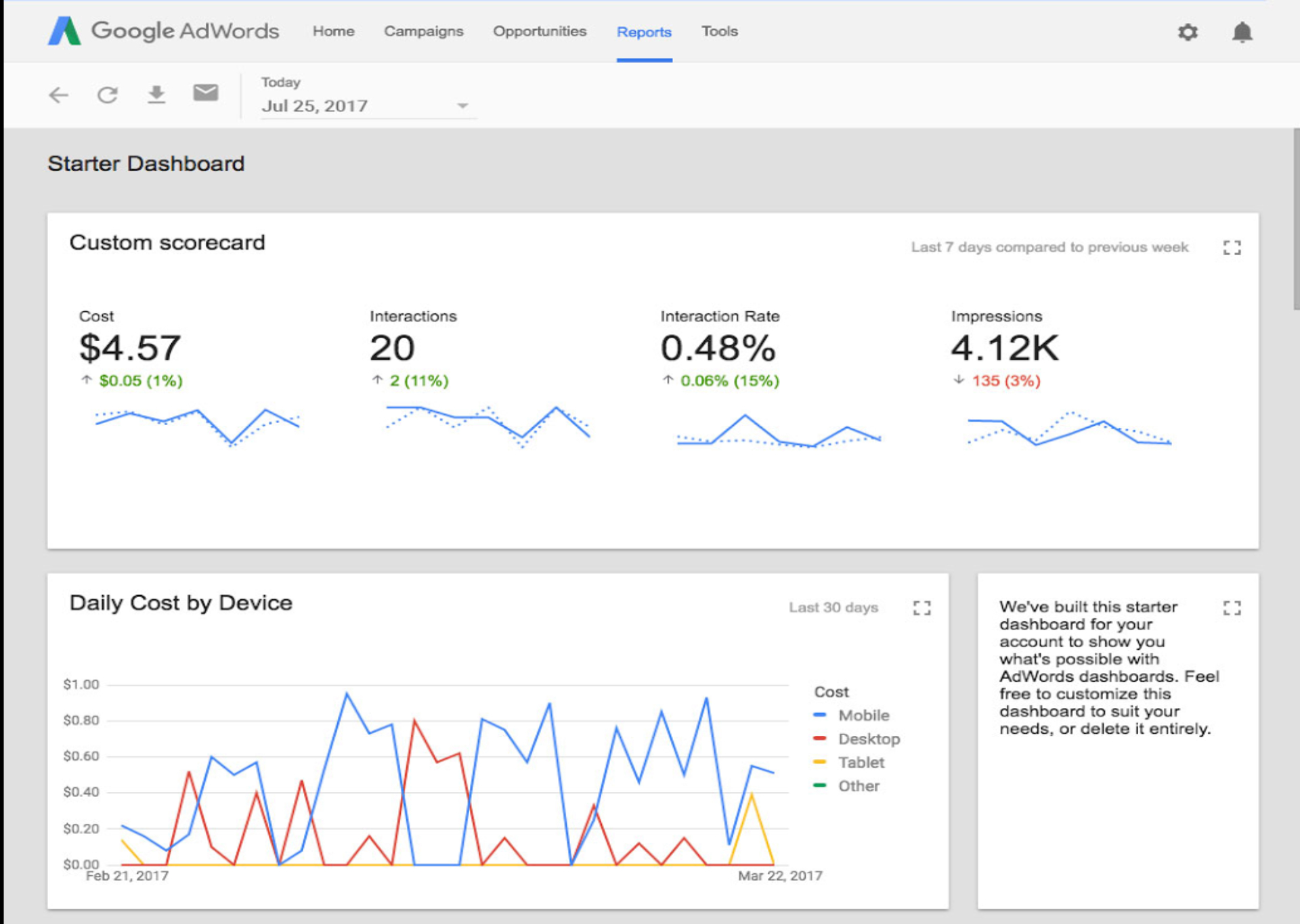Expand Daily Cost by Device fullscreen
Image resolution: width=1300 pixels, height=924 pixels.
922,608
